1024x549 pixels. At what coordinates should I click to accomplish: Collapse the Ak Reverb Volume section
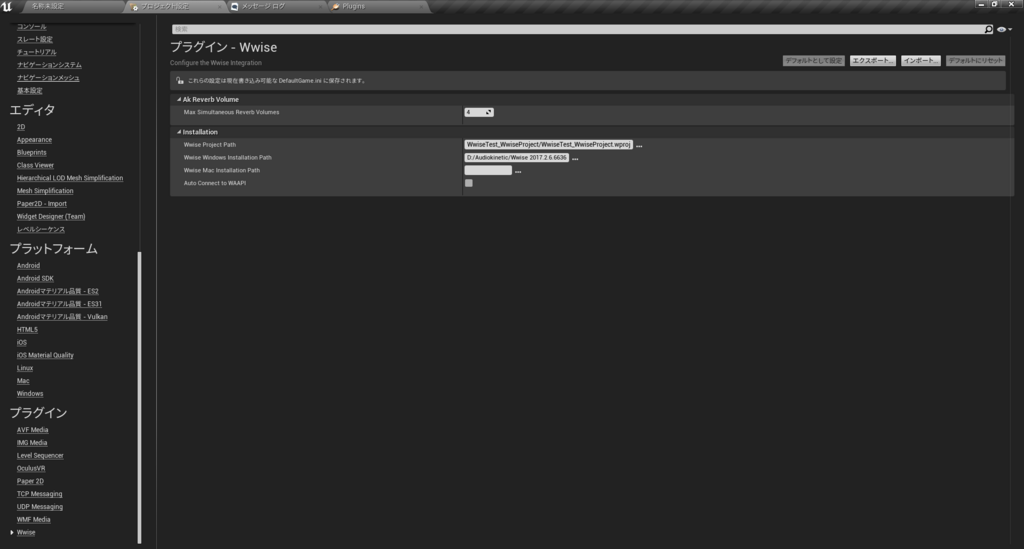179,100
